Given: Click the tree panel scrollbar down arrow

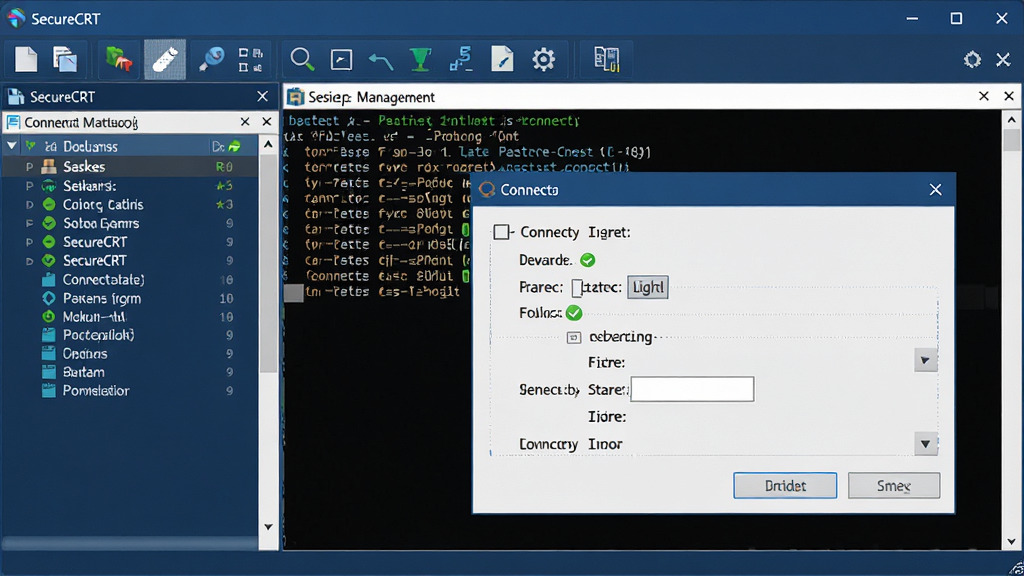Looking at the screenshot, I should 268,527.
